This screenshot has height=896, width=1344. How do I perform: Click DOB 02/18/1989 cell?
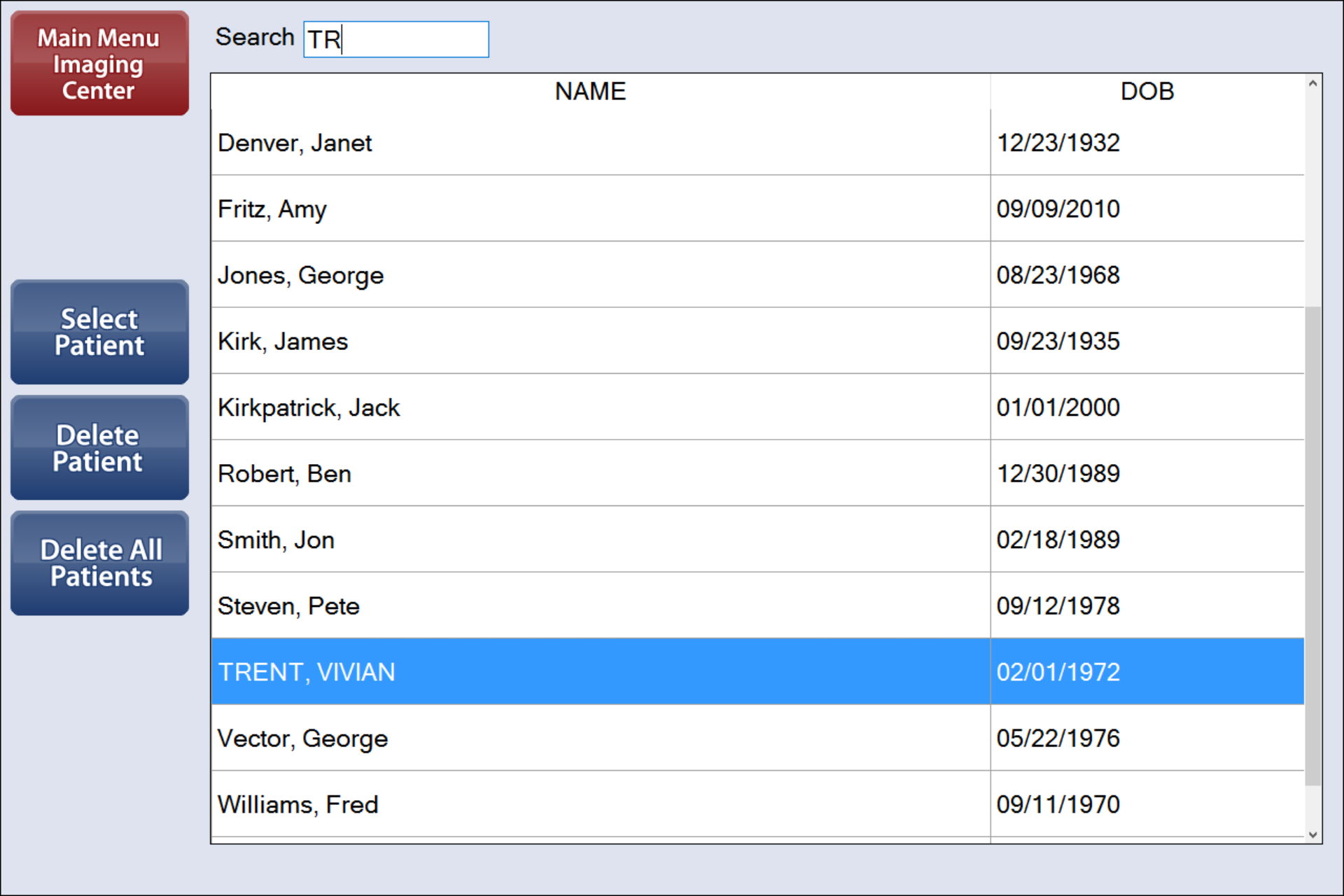pos(1147,539)
